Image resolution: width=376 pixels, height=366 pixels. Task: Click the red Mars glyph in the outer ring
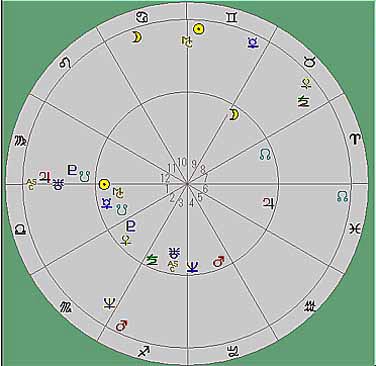(122, 326)
